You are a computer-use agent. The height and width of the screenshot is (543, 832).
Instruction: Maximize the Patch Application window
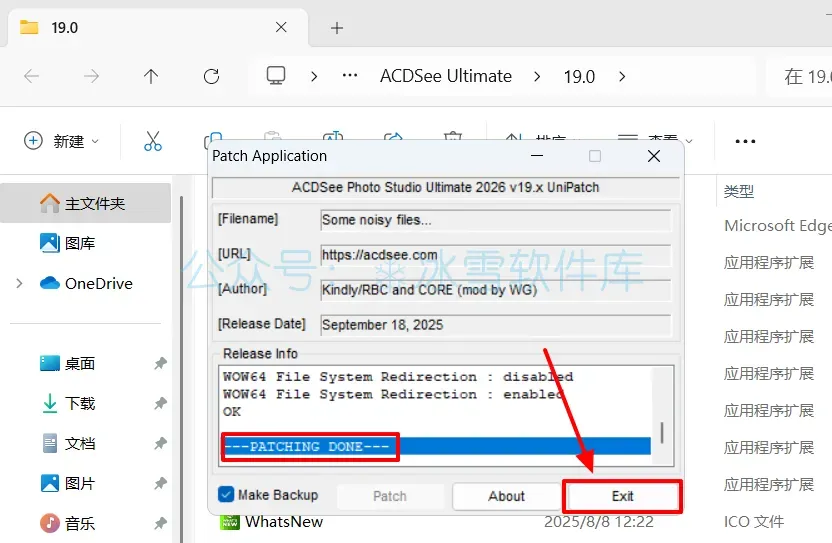pos(595,156)
